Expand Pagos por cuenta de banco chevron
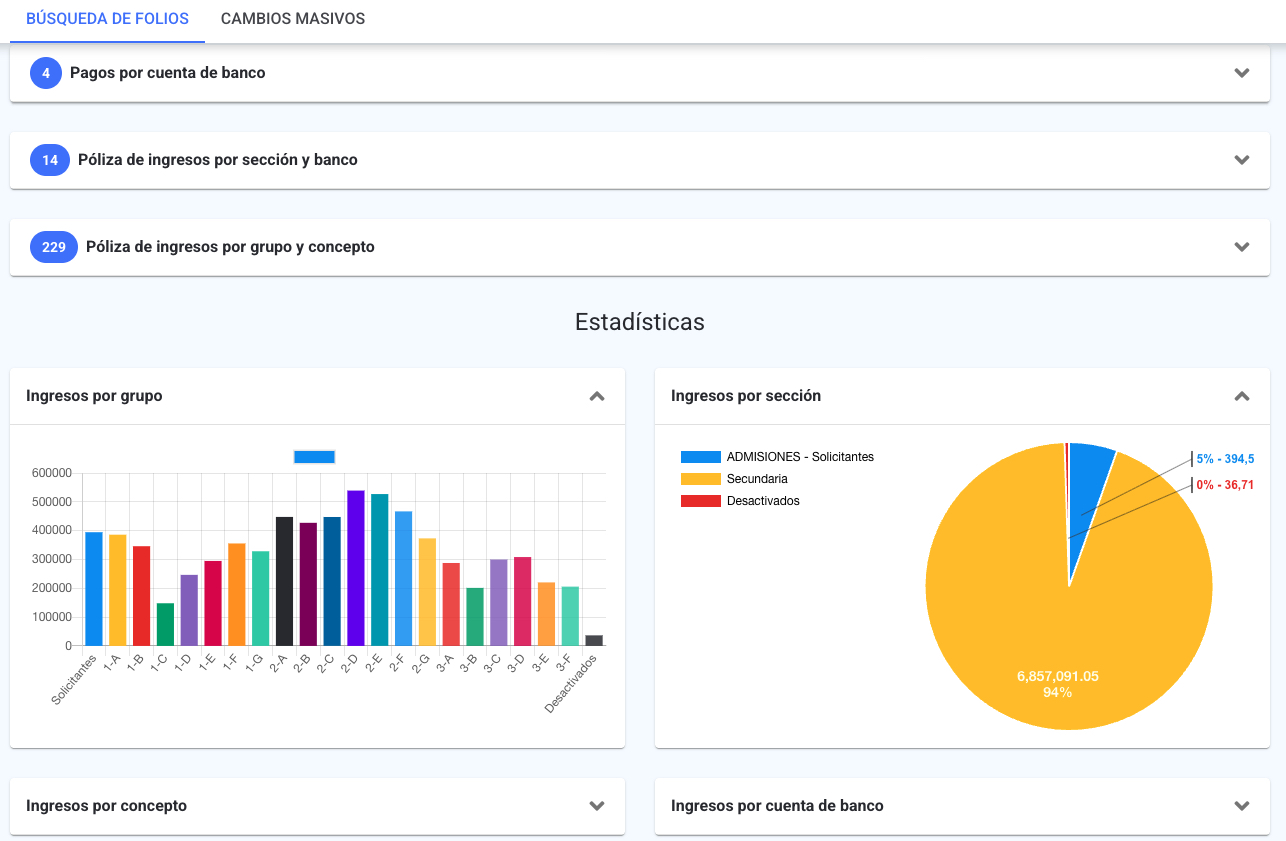Viewport: 1286px width, 841px height. pos(1242,73)
